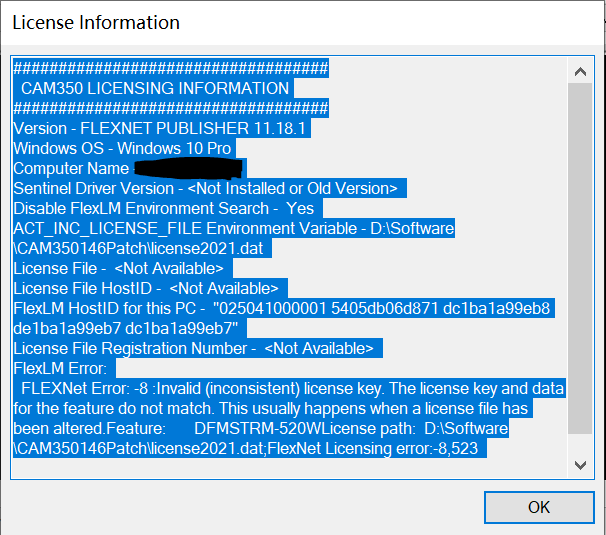606x535 pixels.
Task: Click the License File - Not Available line
Action: 119,268
